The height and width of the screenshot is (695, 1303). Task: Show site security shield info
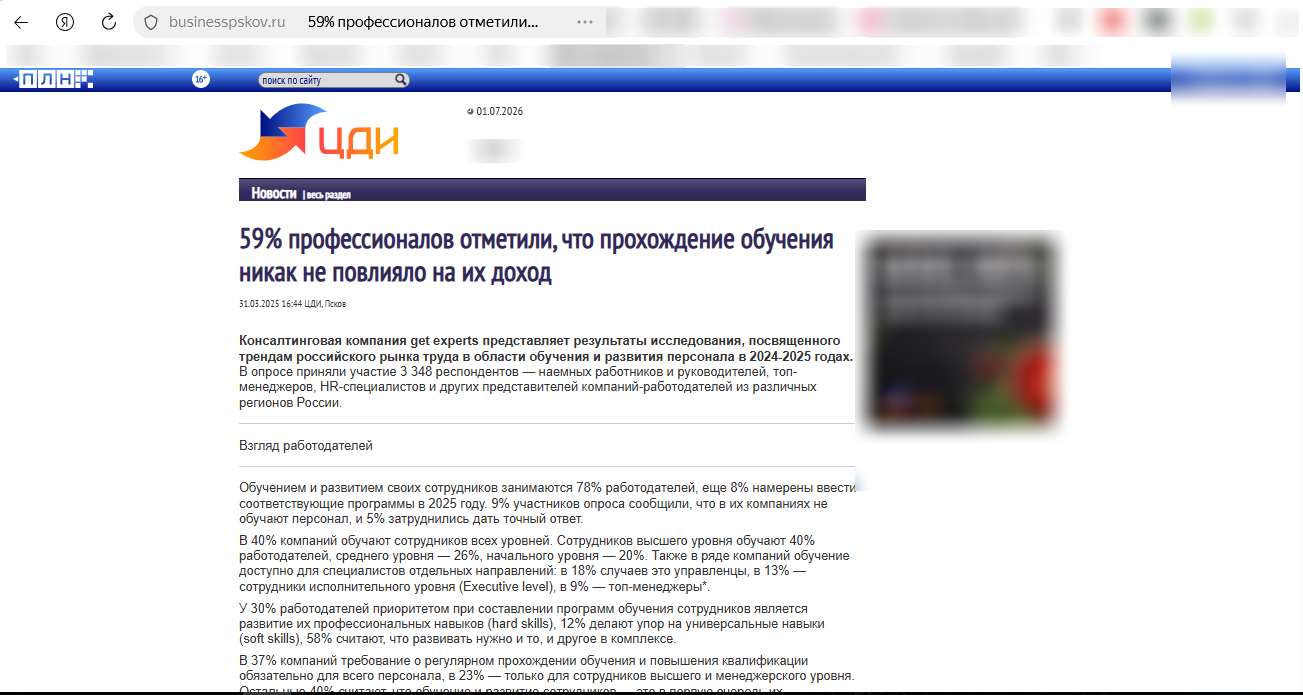coord(151,21)
